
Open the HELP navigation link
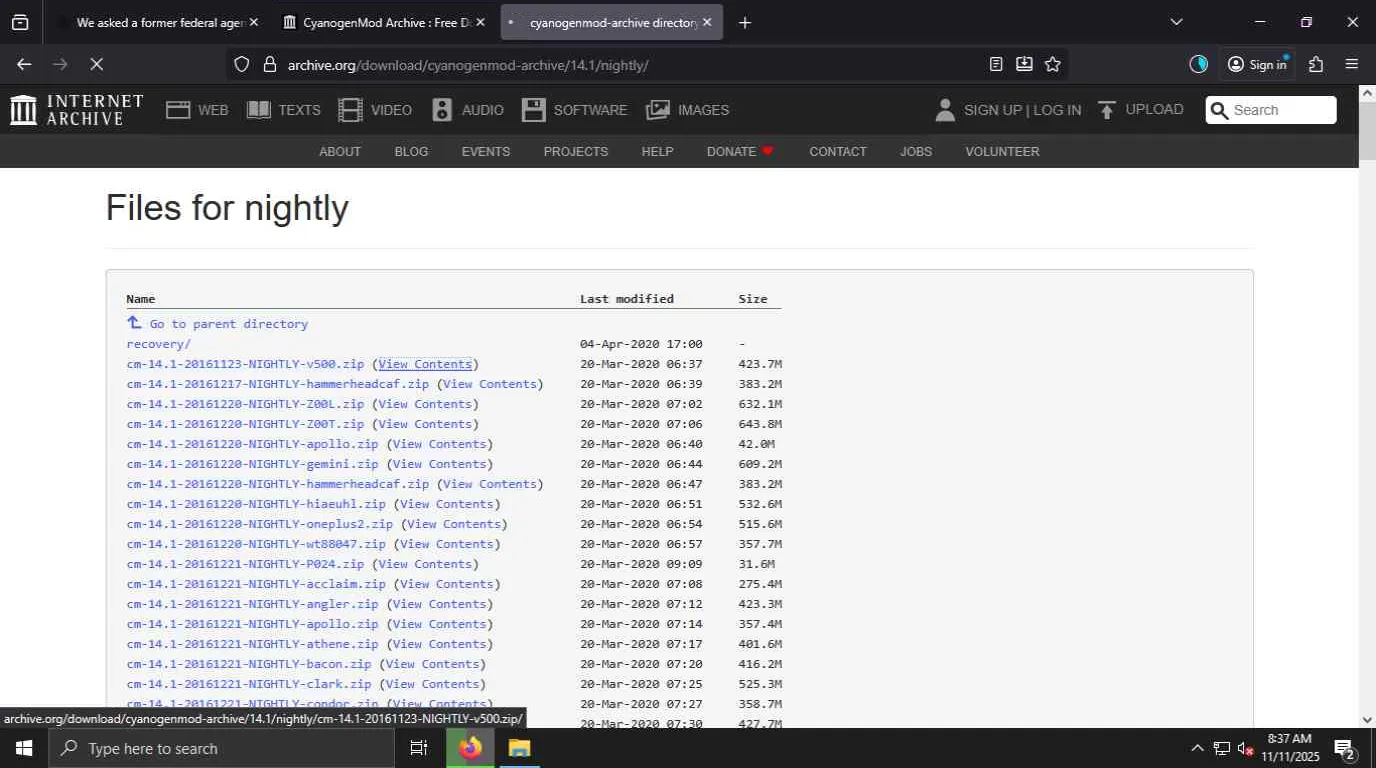[x=657, y=151]
